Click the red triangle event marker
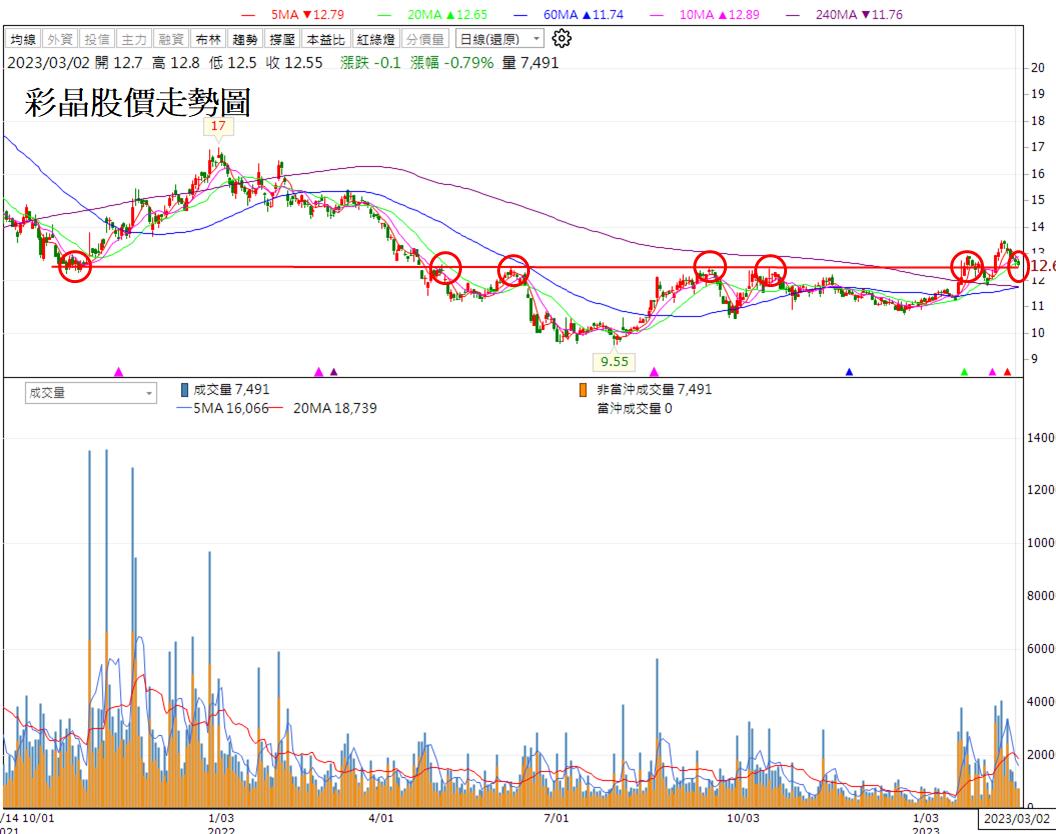Image resolution: width=1056 pixels, height=834 pixels. click(1007, 372)
